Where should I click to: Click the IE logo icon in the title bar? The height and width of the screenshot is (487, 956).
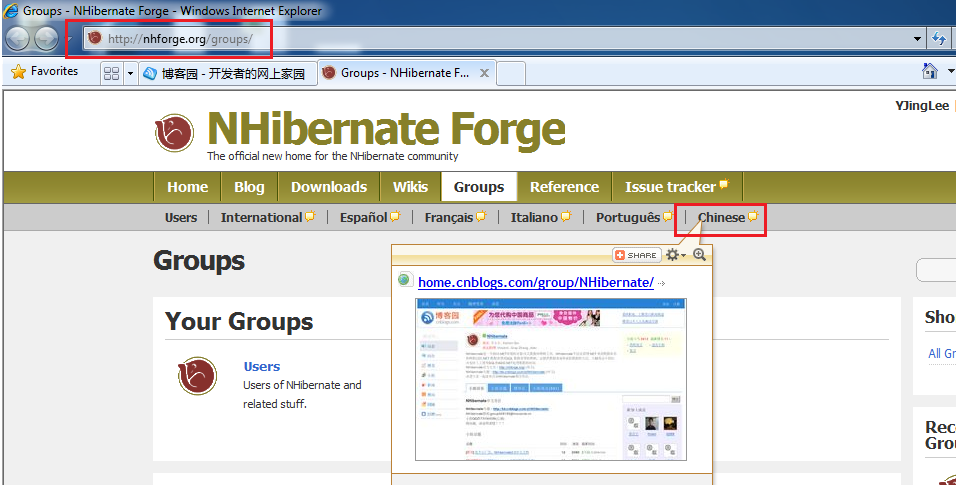click(x=10, y=10)
